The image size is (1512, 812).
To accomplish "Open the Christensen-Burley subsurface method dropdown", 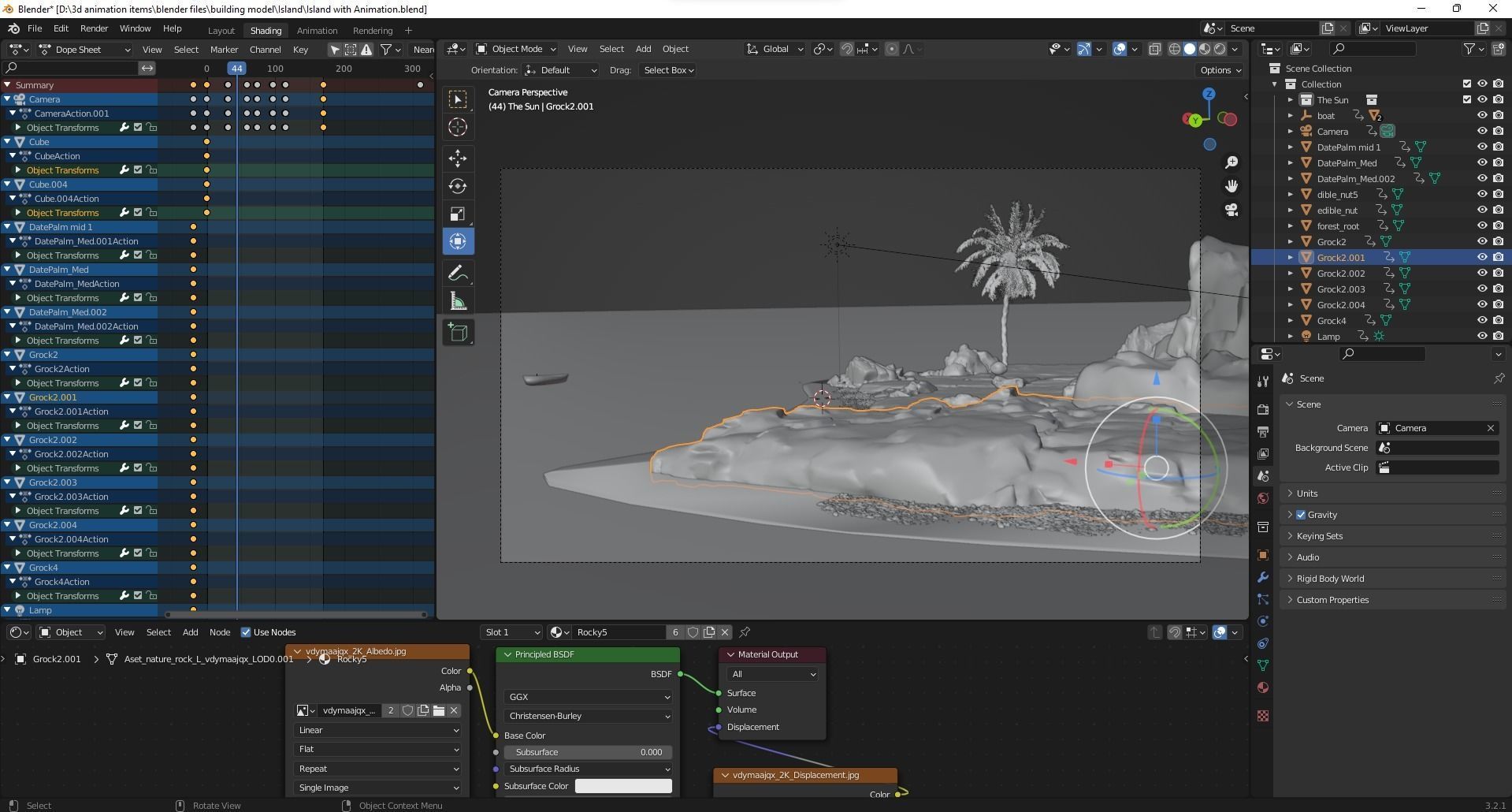I will 588,716.
